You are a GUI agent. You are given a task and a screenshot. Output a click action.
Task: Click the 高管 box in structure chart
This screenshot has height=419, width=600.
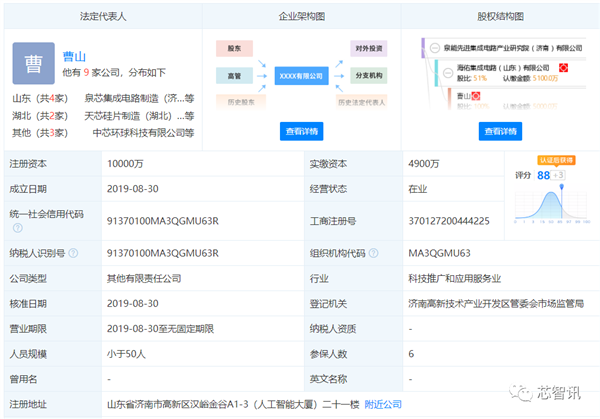pos(233,75)
